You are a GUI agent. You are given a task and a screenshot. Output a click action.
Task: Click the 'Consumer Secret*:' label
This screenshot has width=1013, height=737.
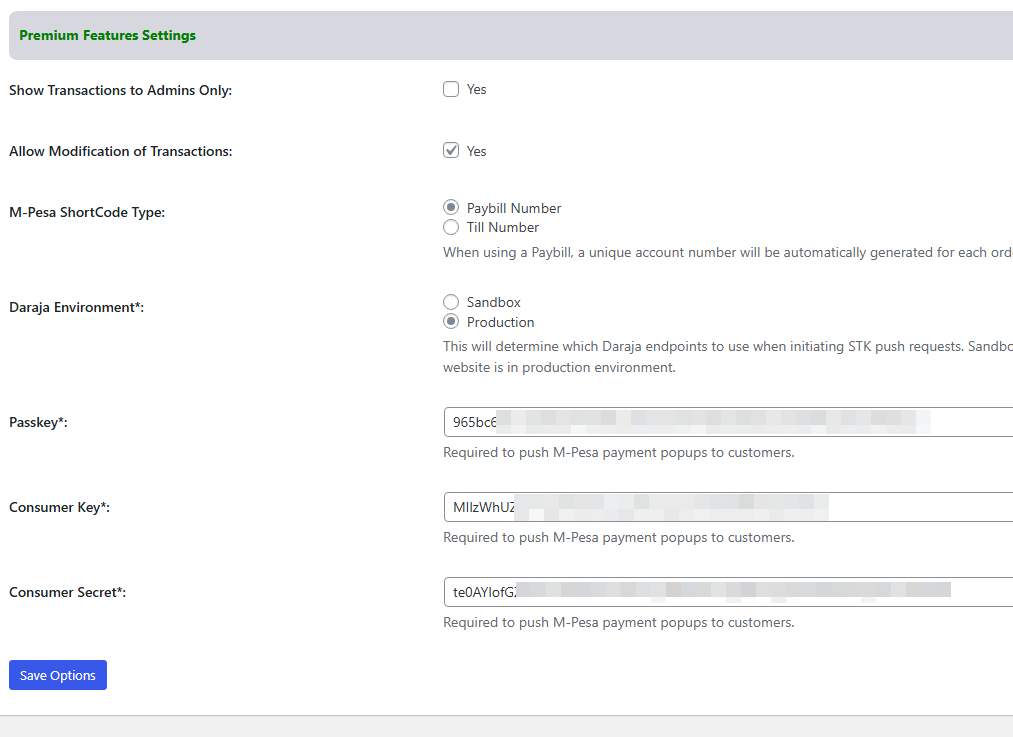pos(67,592)
